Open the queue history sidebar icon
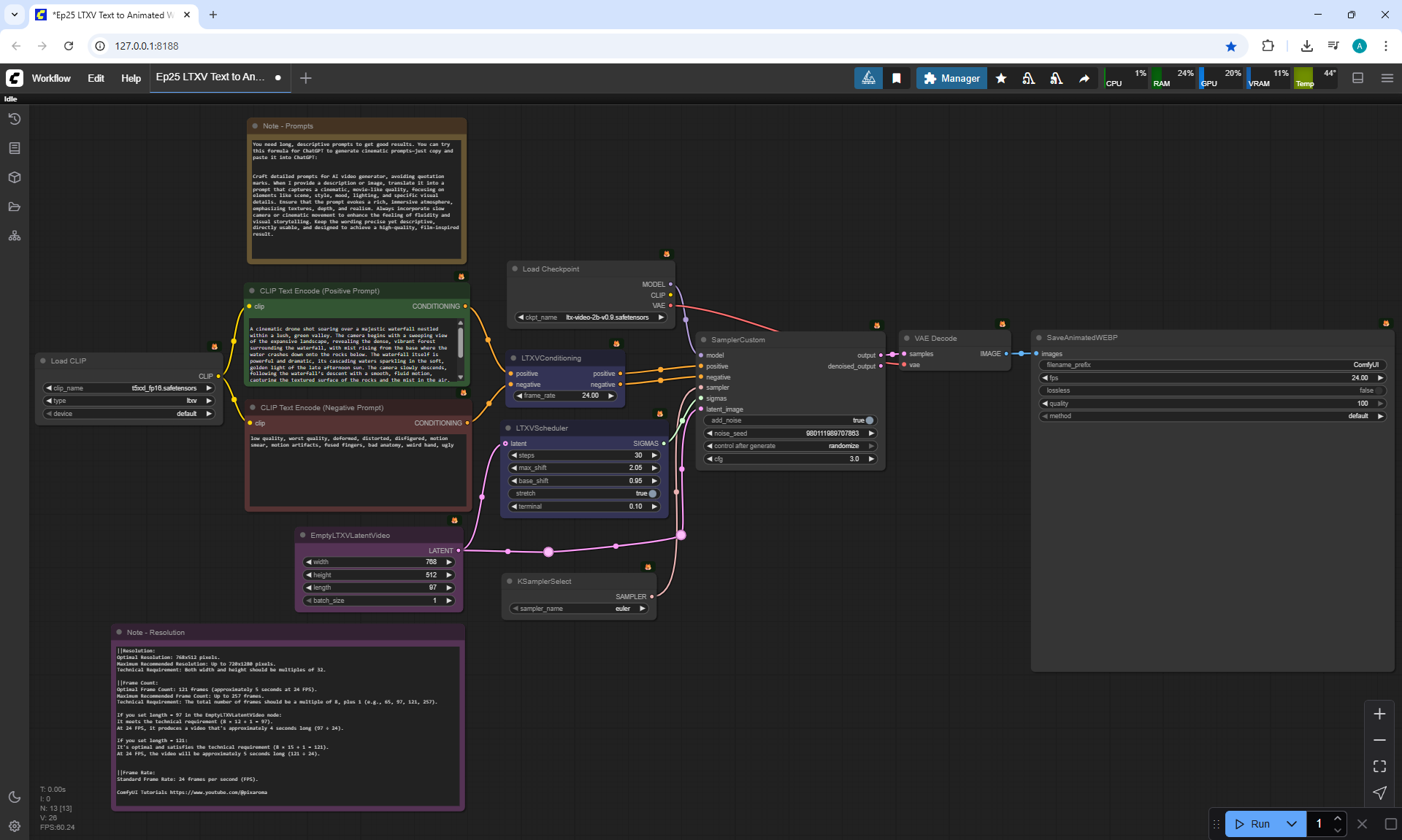Screen dimensions: 1402x840 (x=15, y=119)
